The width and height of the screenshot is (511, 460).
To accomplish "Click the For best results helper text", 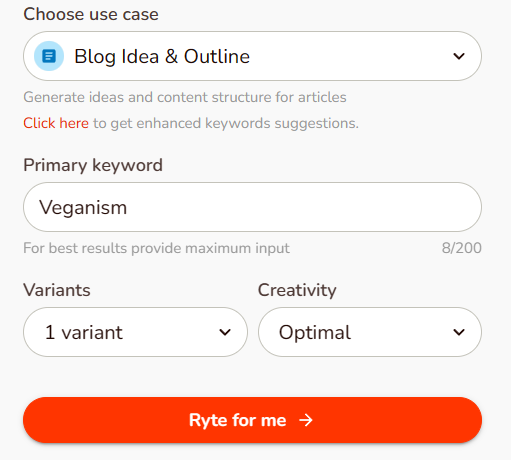I will click(x=156, y=248).
